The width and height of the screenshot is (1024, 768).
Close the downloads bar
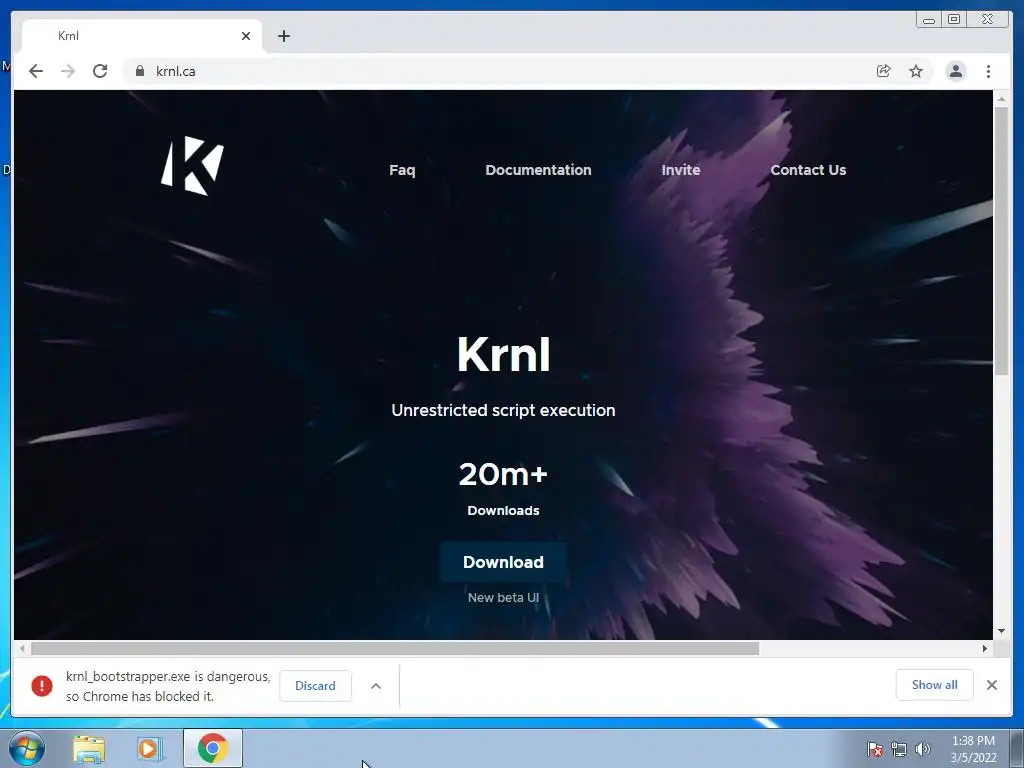[x=991, y=685]
